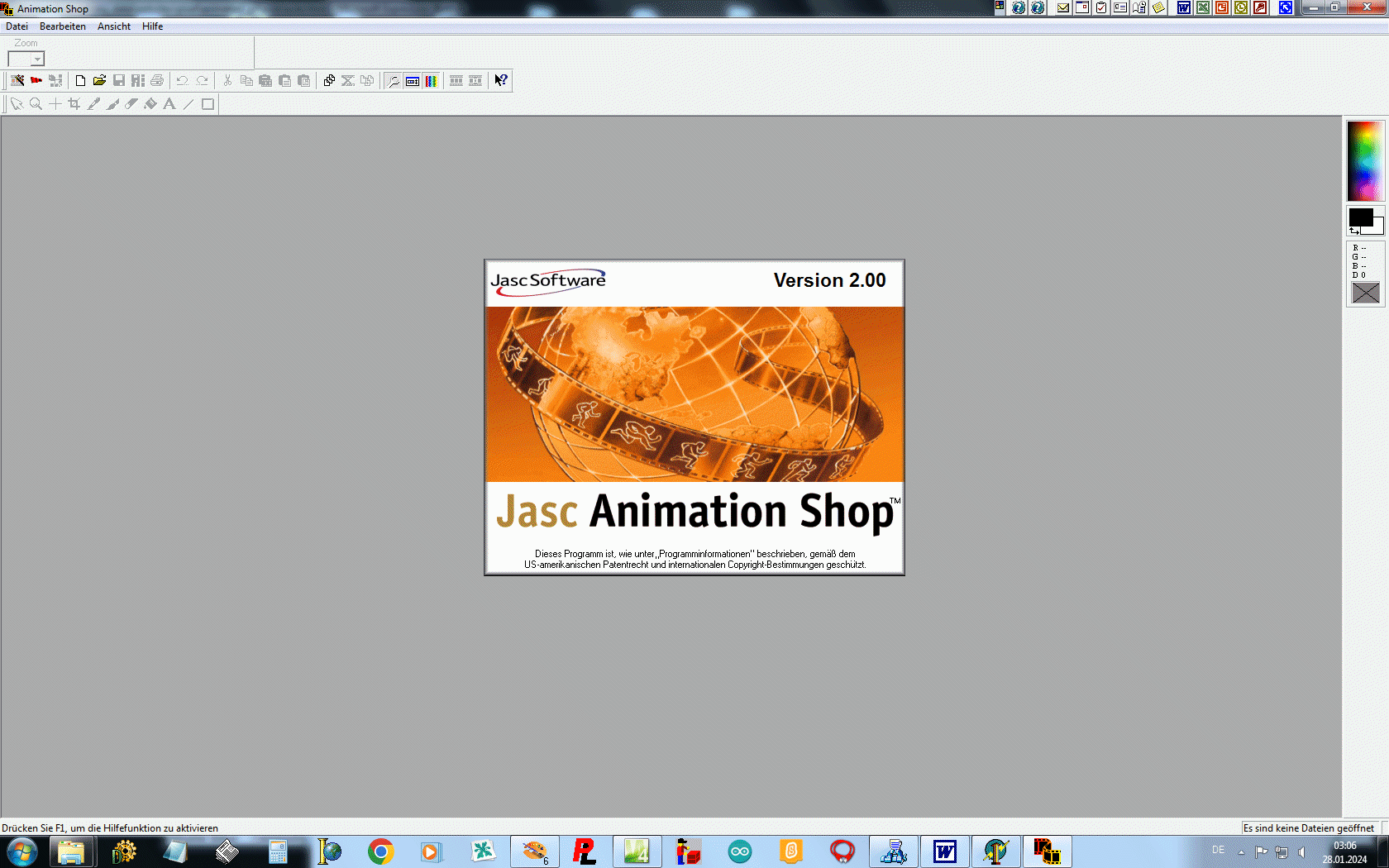
Task: Click the Cut scissors icon
Action: click(x=227, y=80)
